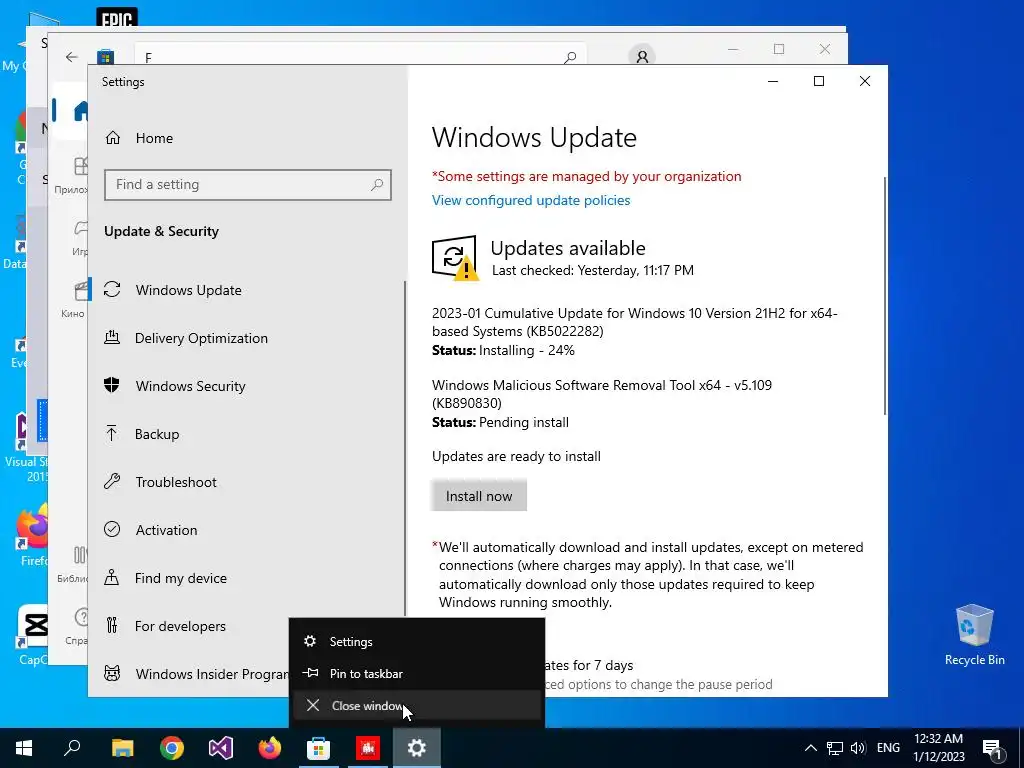Click Settings page vertical scrollbar

point(884,295)
